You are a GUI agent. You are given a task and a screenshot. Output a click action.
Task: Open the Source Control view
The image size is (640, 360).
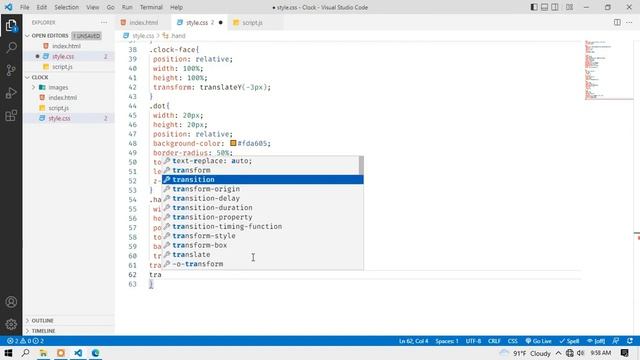point(11,70)
